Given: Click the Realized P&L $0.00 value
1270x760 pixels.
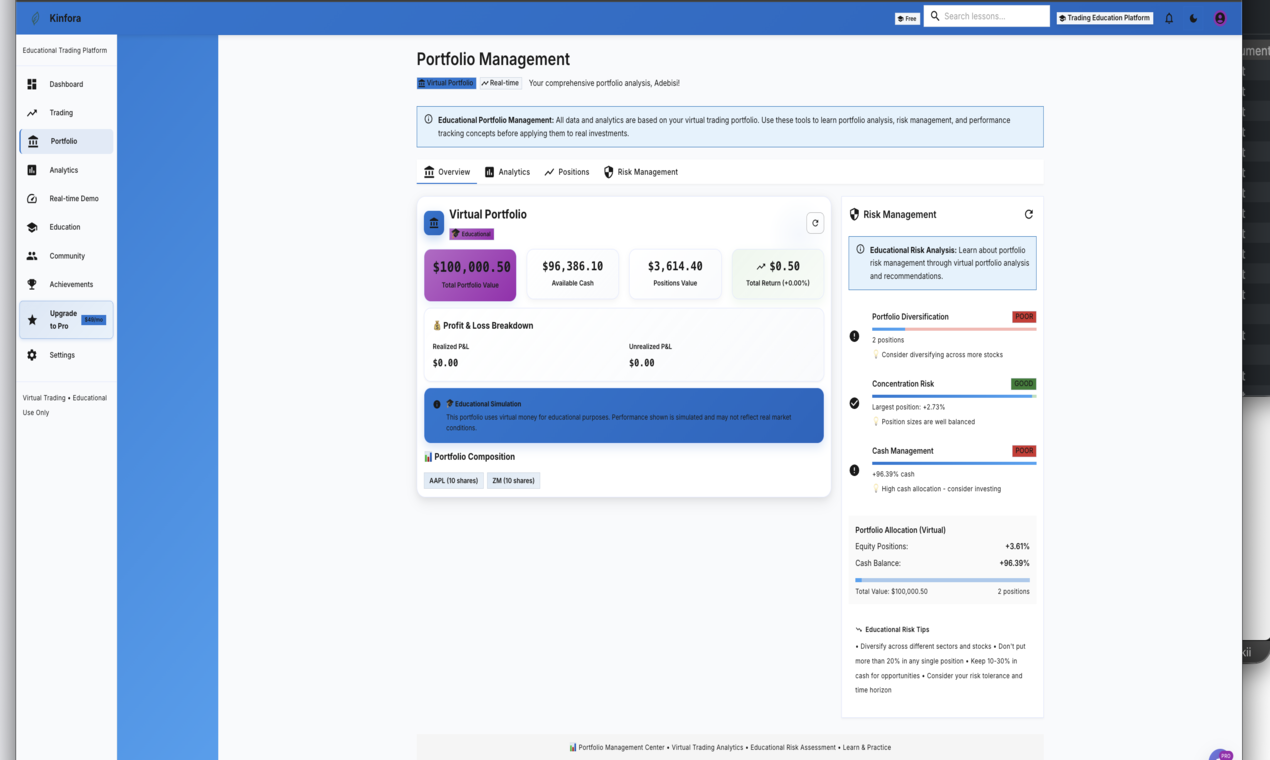Looking at the screenshot, I should (445, 363).
